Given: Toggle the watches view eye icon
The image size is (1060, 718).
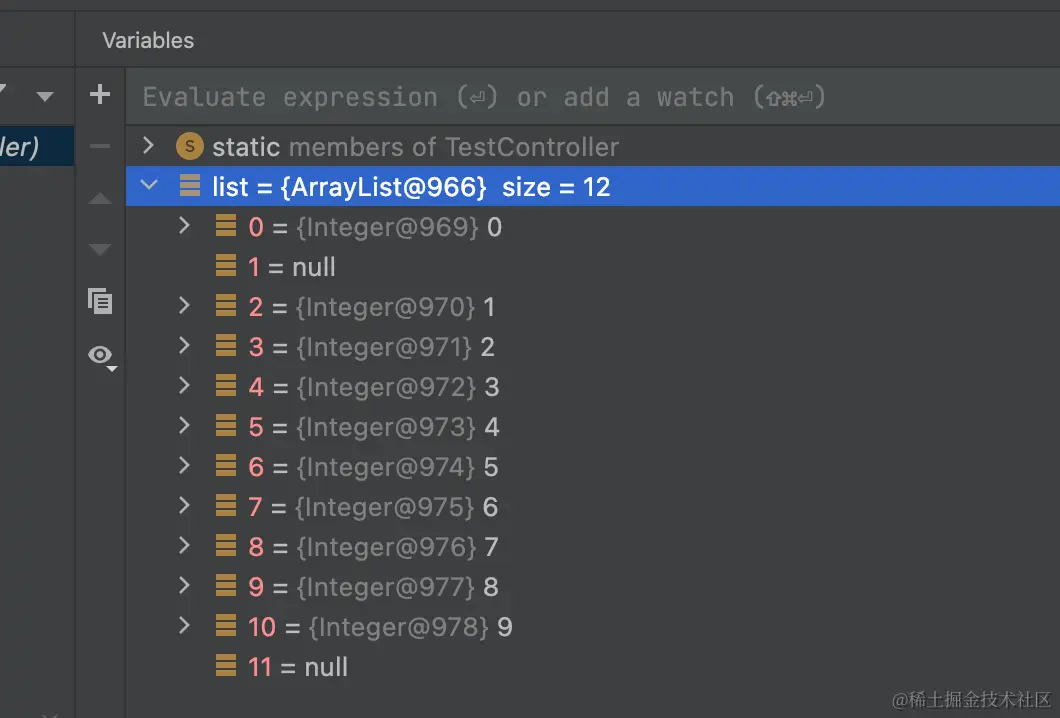Looking at the screenshot, I should 101,355.
